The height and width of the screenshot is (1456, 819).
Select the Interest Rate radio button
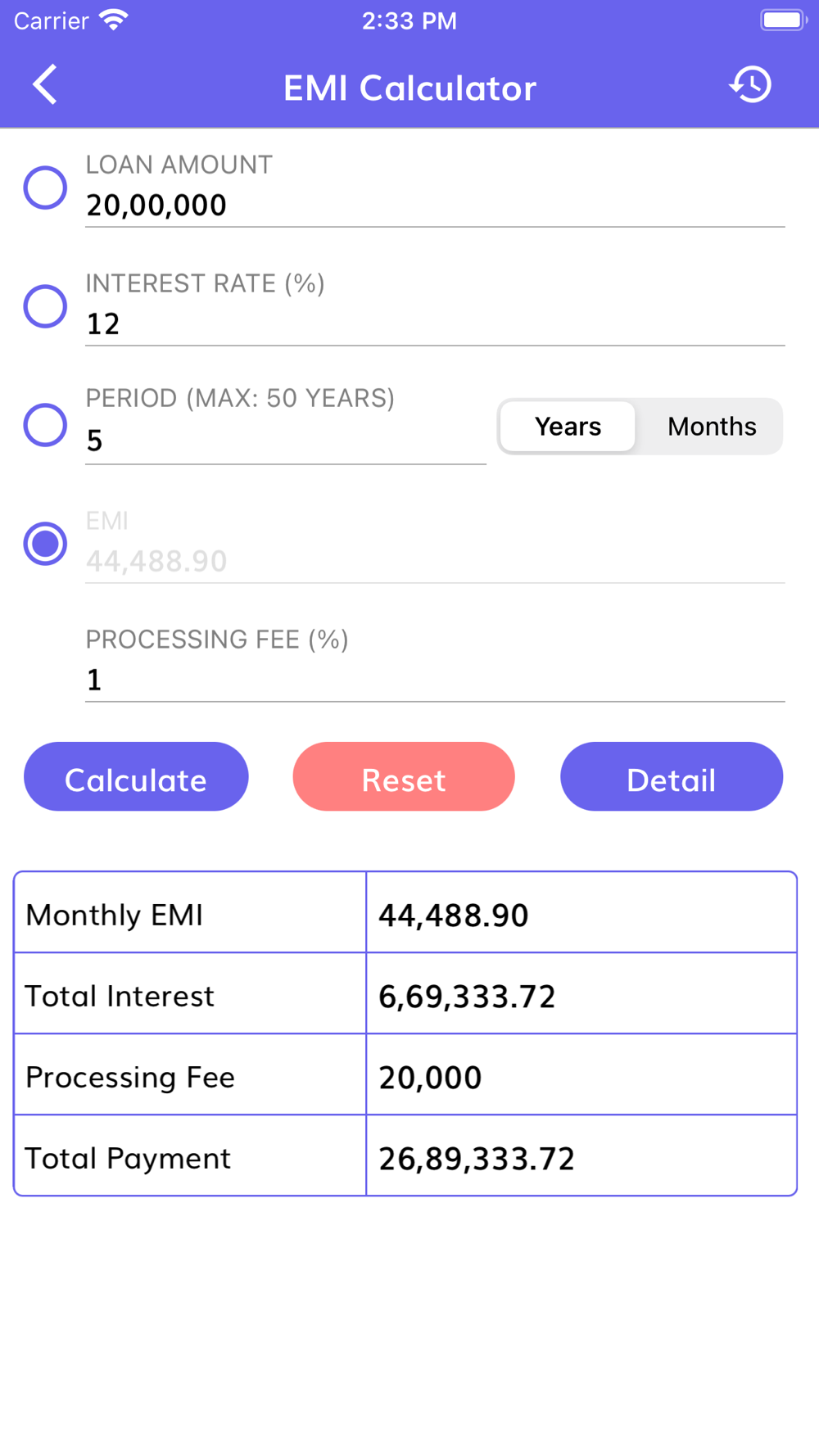(x=45, y=306)
